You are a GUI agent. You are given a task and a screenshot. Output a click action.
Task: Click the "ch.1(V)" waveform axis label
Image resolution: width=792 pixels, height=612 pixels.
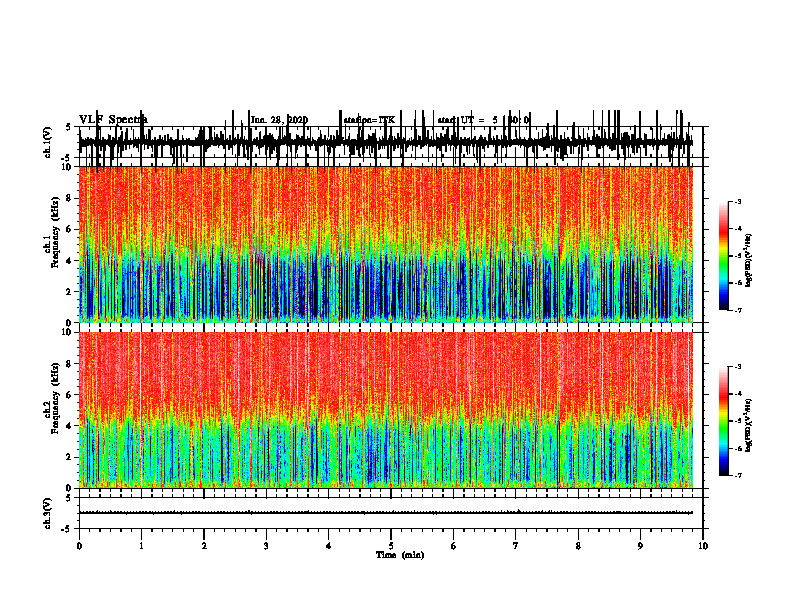pyautogui.click(x=48, y=142)
